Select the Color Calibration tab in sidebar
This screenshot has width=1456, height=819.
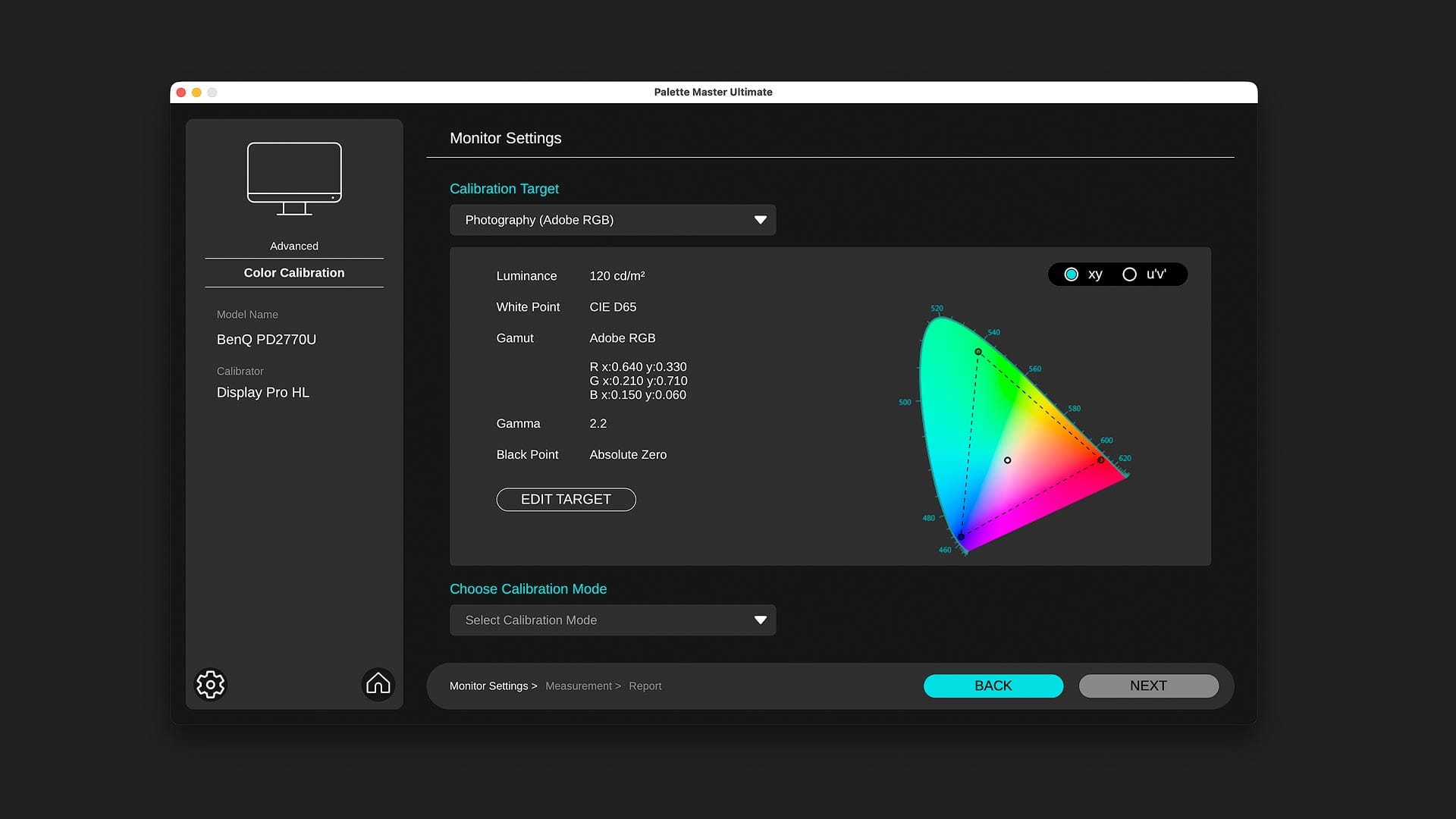click(294, 273)
